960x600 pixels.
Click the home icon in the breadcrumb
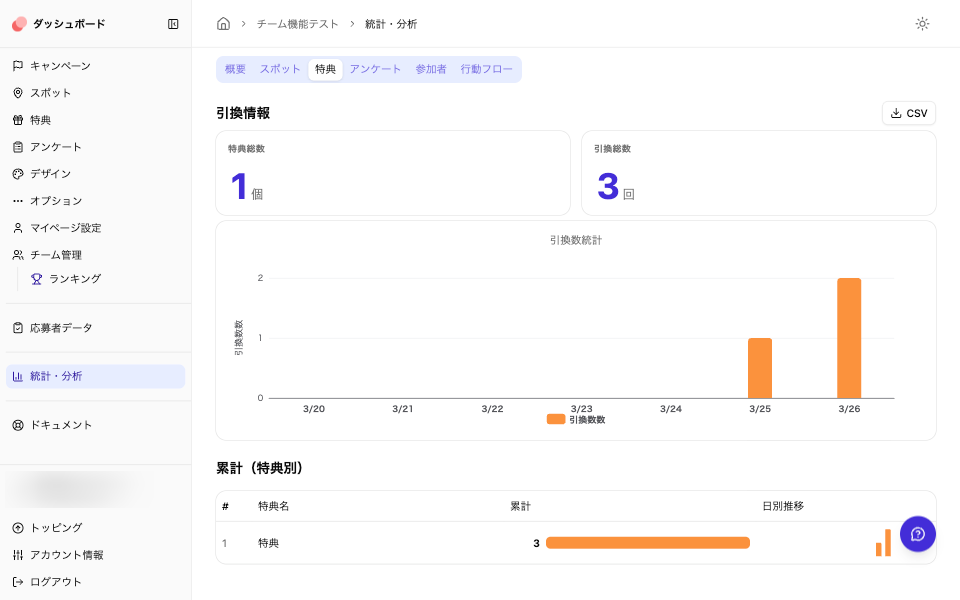pos(222,22)
